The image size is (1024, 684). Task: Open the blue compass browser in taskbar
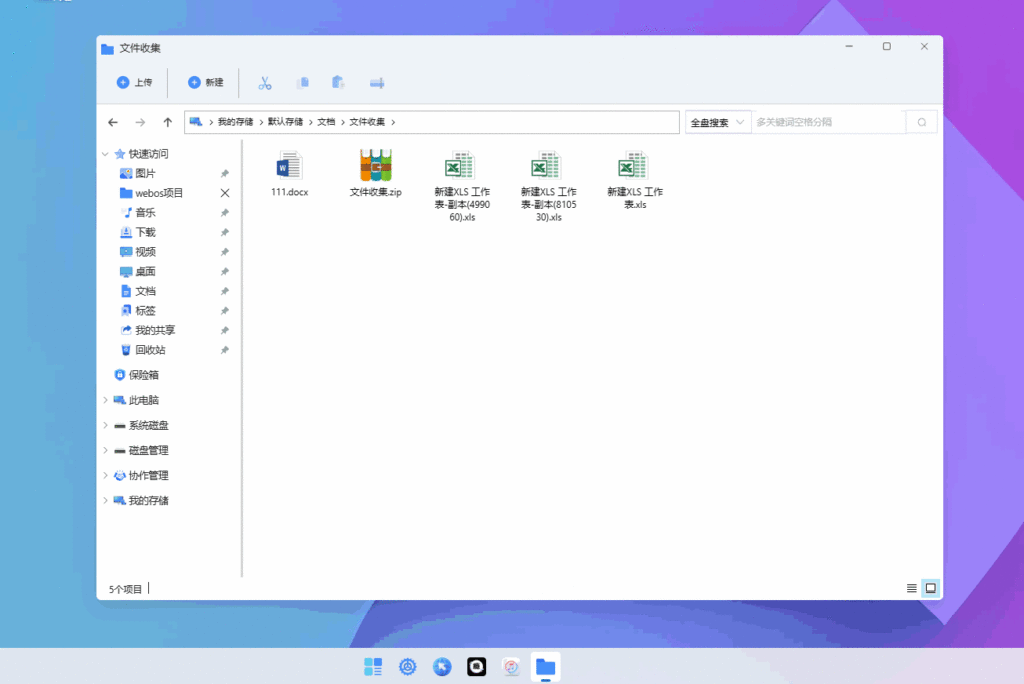pos(442,667)
